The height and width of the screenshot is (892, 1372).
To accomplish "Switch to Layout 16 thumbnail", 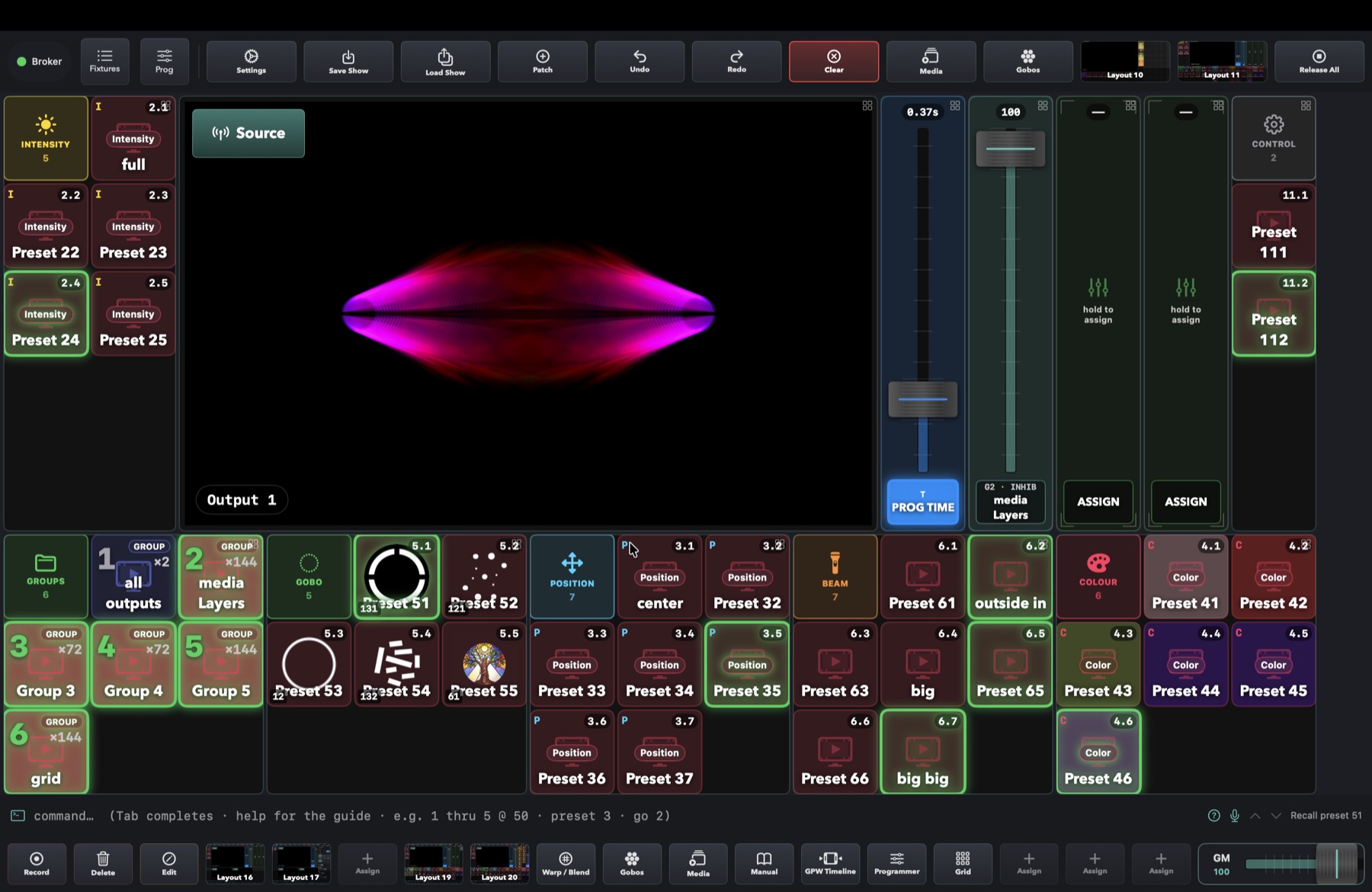I will tap(235, 863).
